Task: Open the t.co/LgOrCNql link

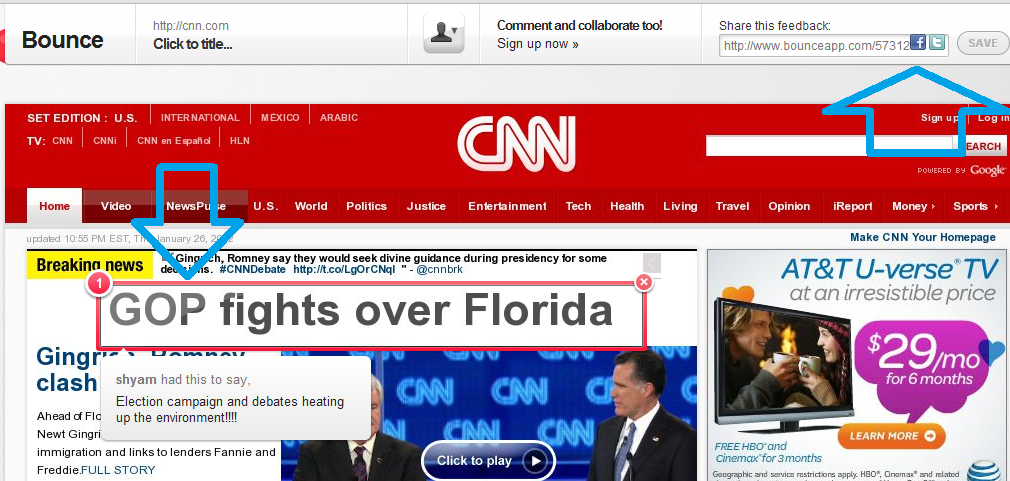Action: (344, 269)
